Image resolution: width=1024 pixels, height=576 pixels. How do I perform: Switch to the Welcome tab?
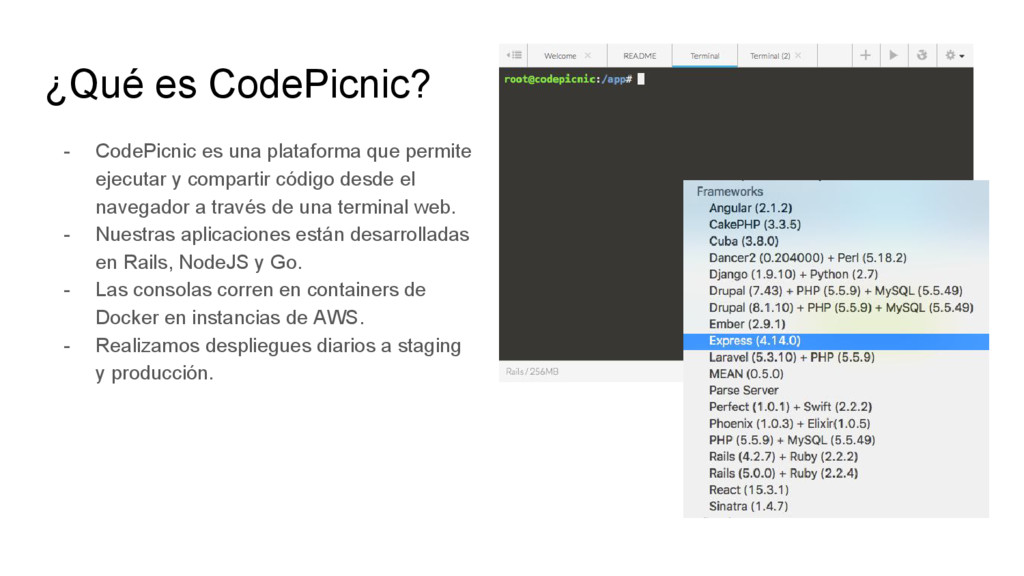pos(560,56)
